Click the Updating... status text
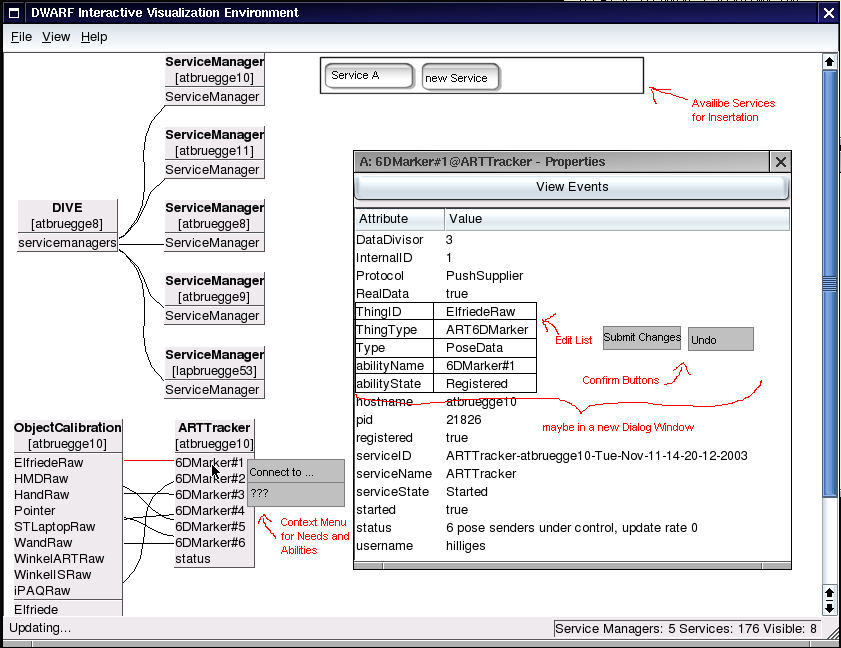The height and width of the screenshot is (648, 841). pos(40,628)
